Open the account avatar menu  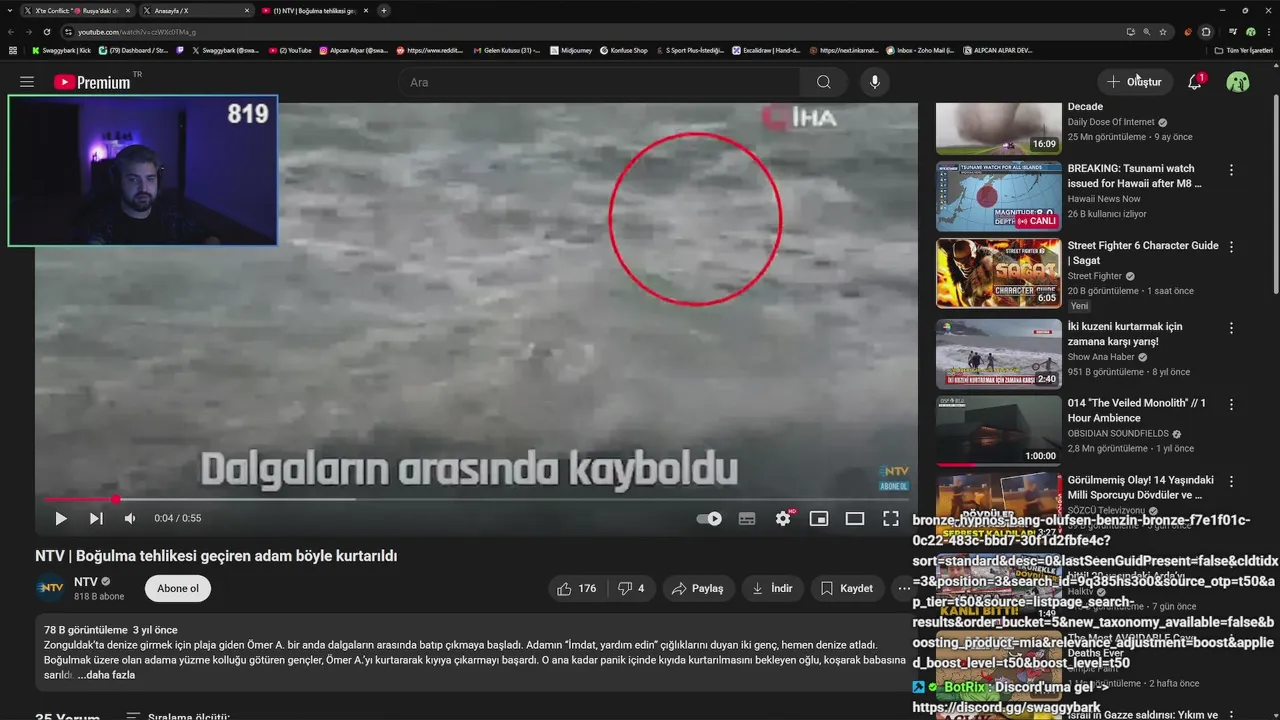(1238, 82)
